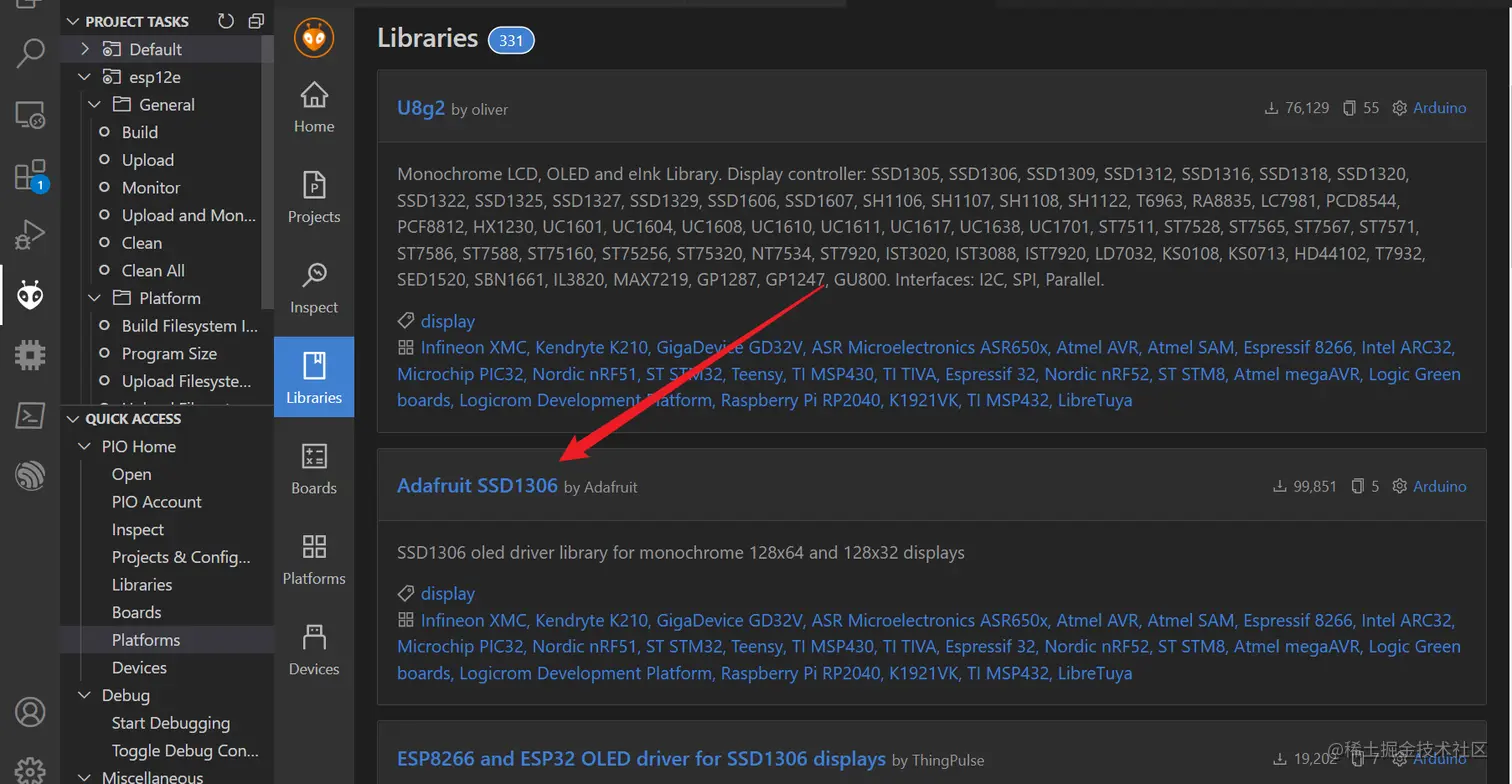The width and height of the screenshot is (1512, 784).
Task: Select the PlatformIO alien icon in activity bar
Action: [31, 295]
